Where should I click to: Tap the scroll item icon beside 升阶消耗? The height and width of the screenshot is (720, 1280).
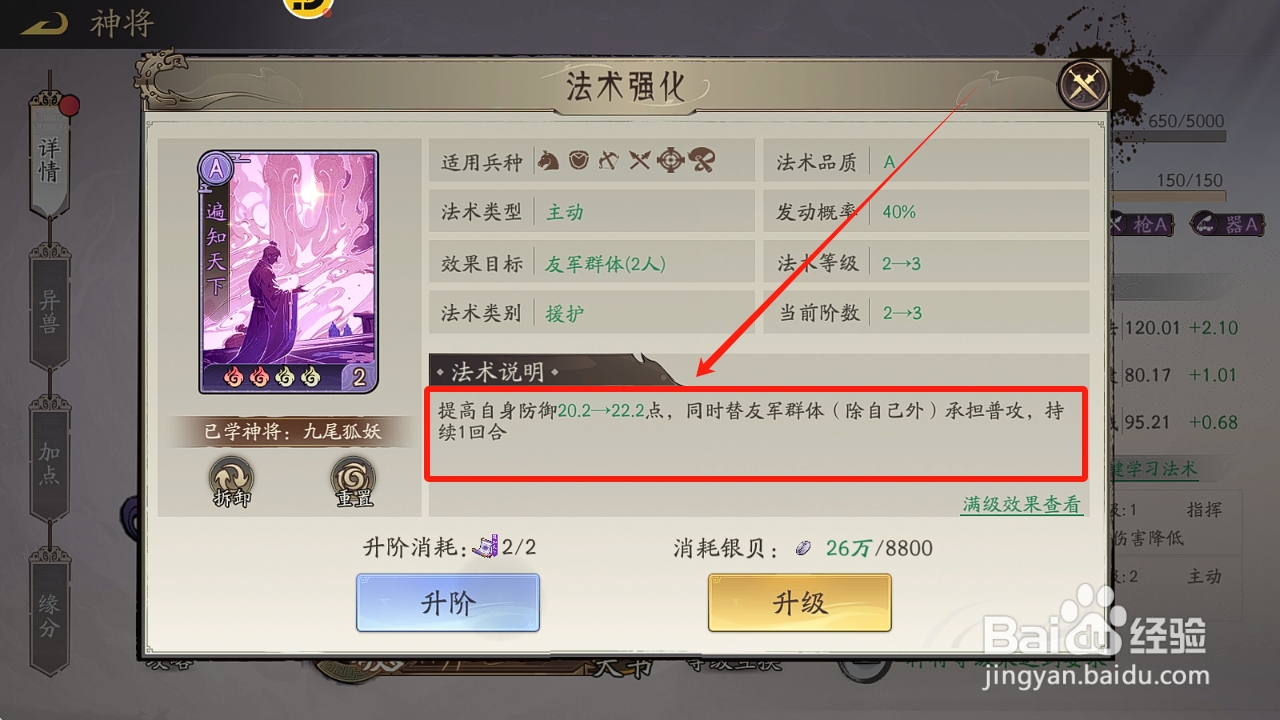[485, 547]
